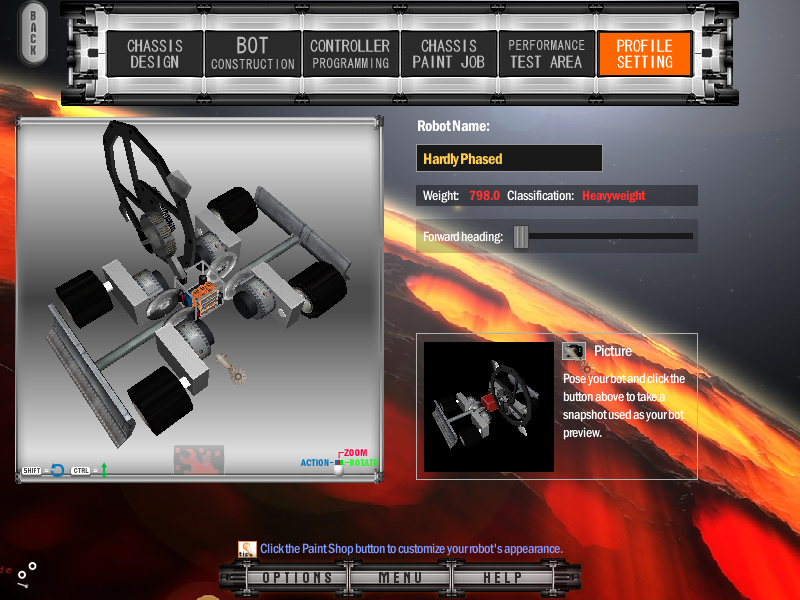The height and width of the screenshot is (600, 800).
Task: Open the Help screen
Action: 503,578
